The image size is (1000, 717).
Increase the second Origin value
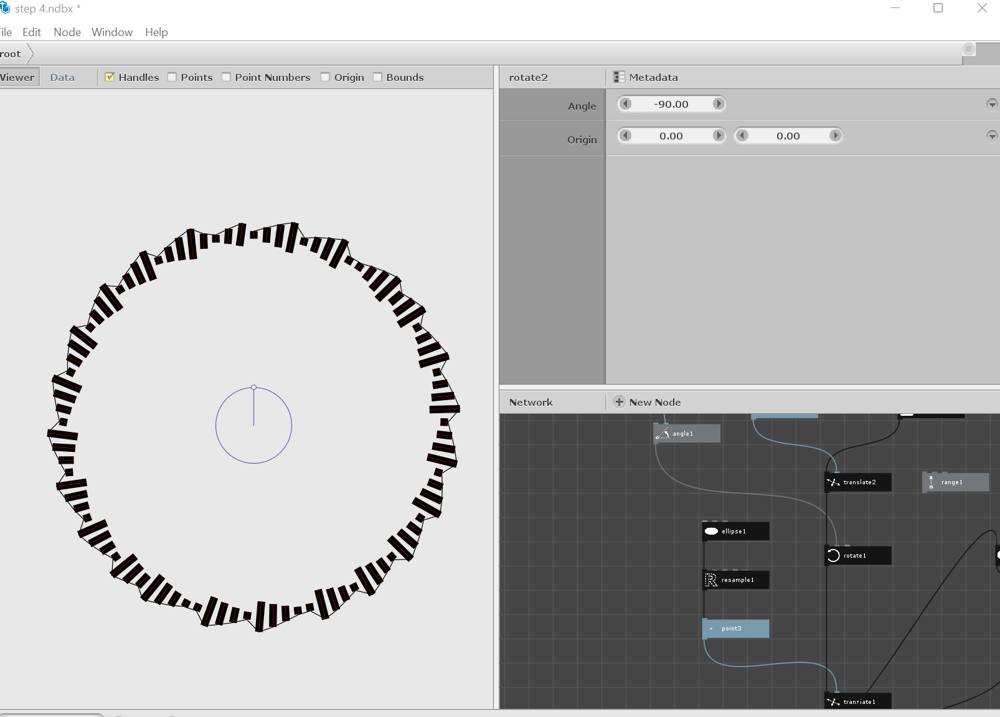click(x=835, y=135)
